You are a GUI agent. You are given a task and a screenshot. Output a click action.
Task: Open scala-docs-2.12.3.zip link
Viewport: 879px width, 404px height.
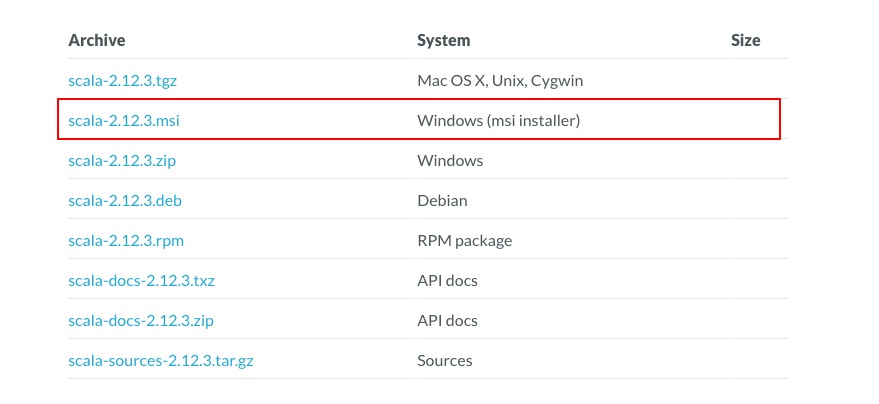click(141, 322)
